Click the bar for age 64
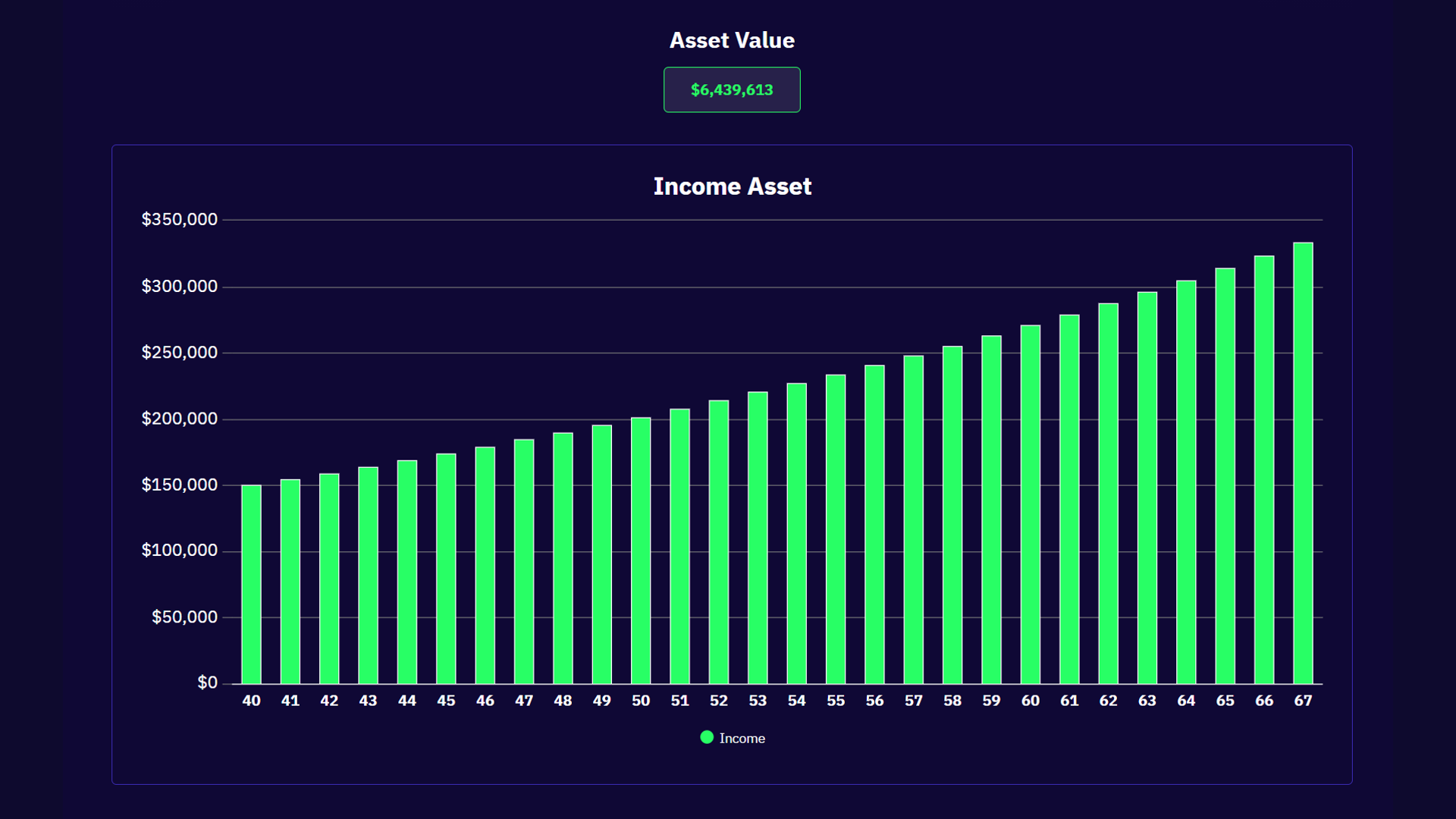Image resolution: width=1456 pixels, height=819 pixels. point(1186,482)
